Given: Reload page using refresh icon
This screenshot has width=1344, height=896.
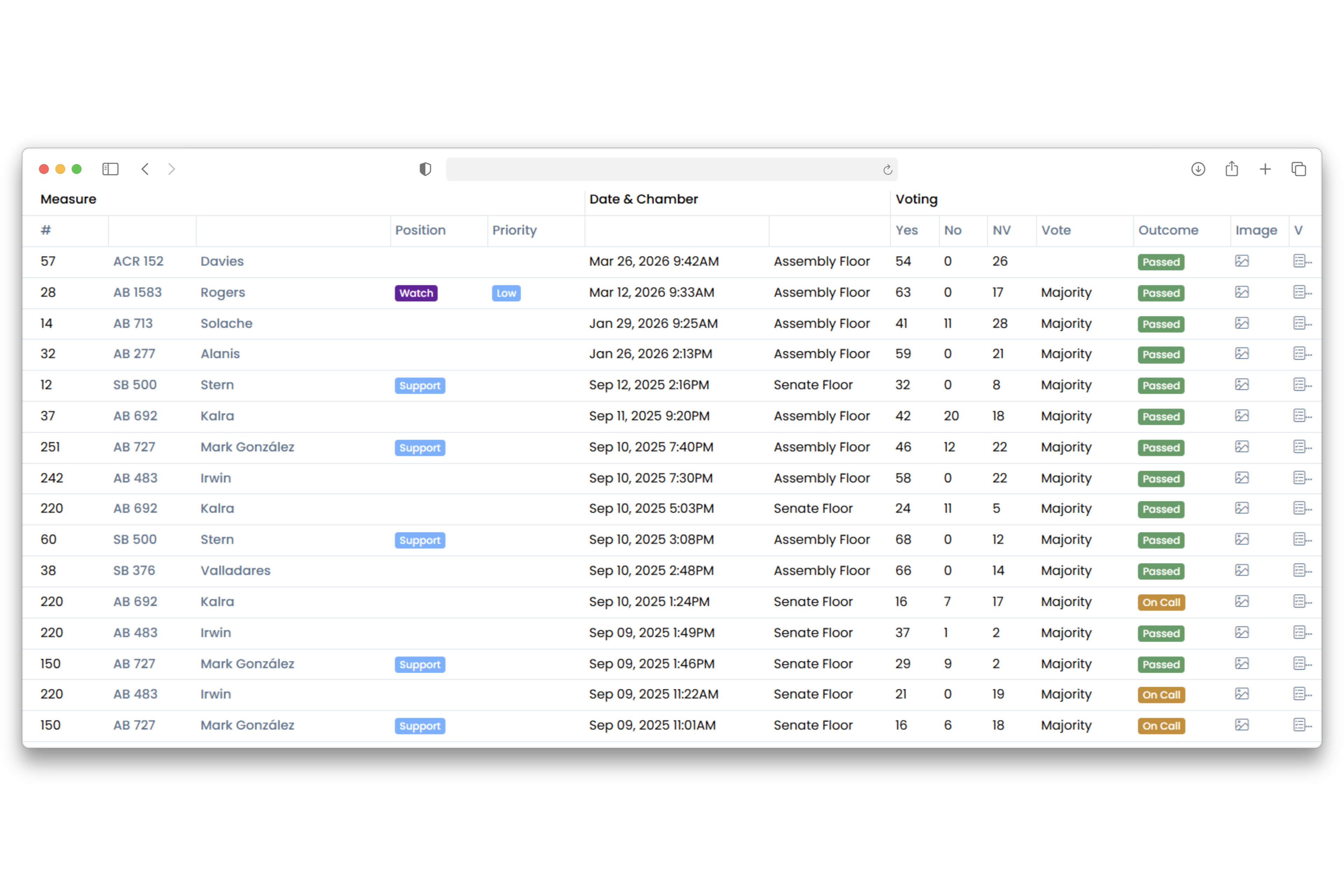Looking at the screenshot, I should 888,170.
